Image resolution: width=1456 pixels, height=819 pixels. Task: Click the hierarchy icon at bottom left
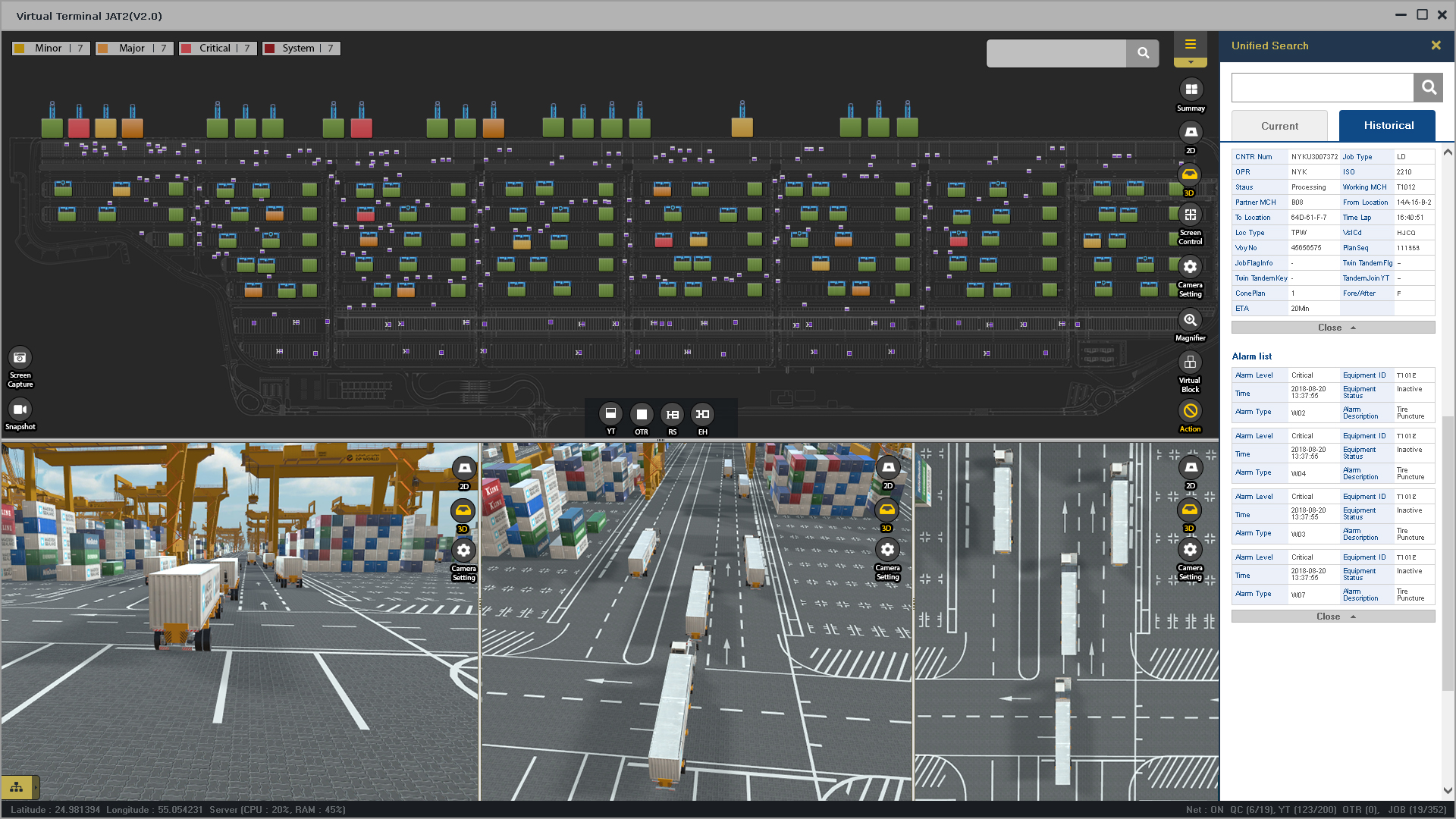(x=17, y=787)
